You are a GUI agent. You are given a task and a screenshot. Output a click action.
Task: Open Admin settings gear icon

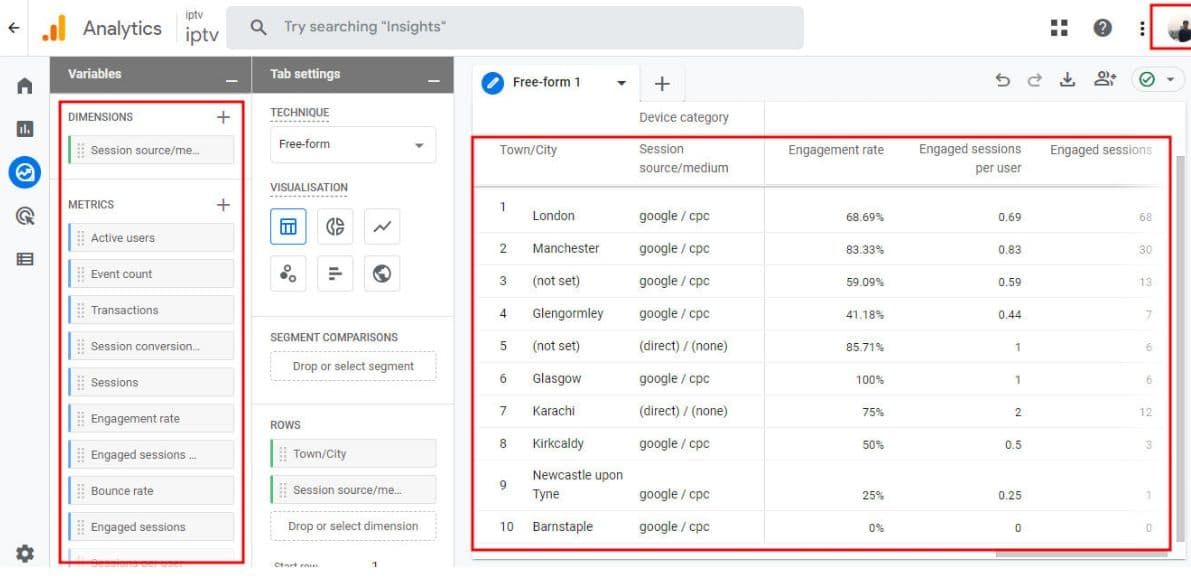pyautogui.click(x=24, y=553)
